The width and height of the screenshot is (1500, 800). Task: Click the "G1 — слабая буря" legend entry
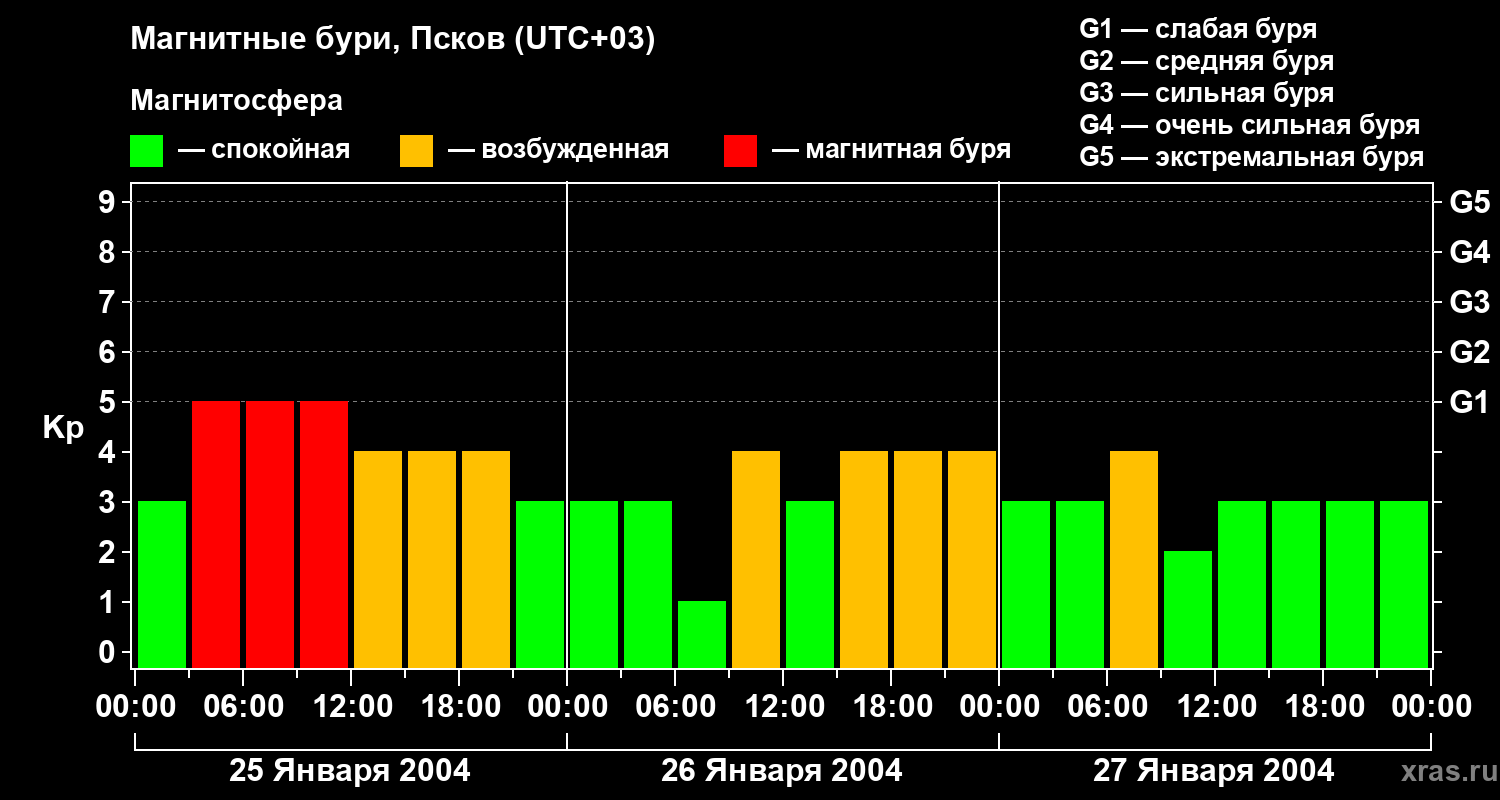tap(1198, 29)
